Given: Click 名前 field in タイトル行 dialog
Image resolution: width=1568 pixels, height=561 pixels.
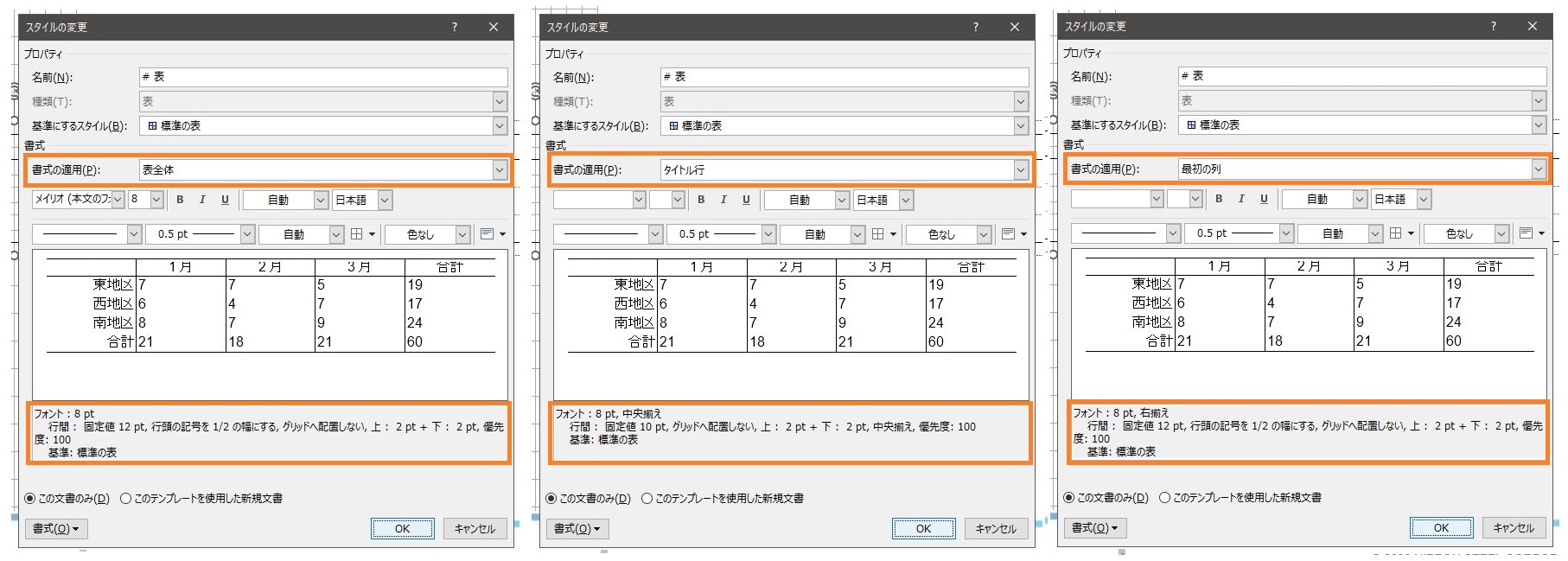Looking at the screenshot, I should [x=845, y=78].
